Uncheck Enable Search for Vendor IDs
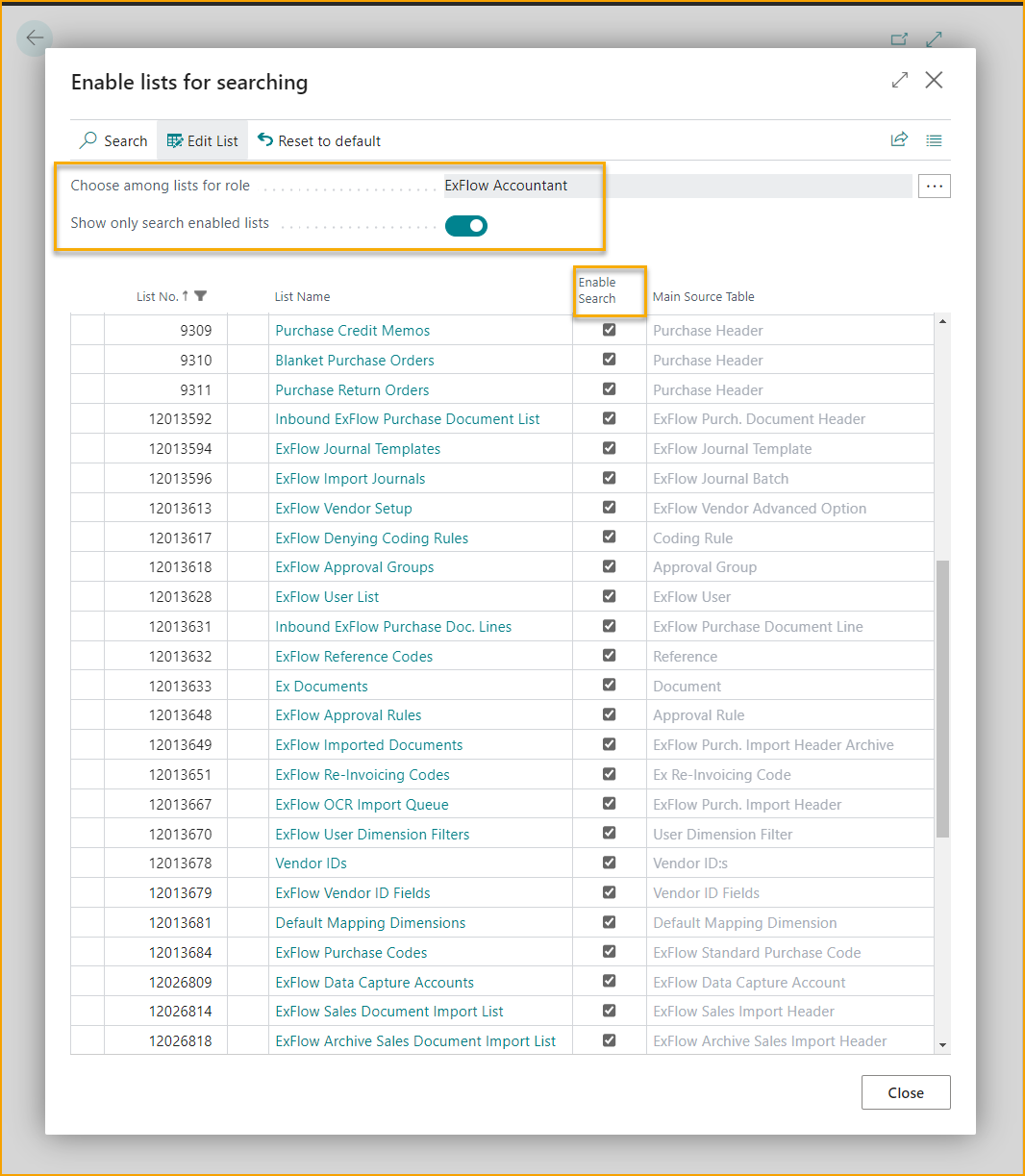Screen dimensions: 1025x1176 click(609, 863)
